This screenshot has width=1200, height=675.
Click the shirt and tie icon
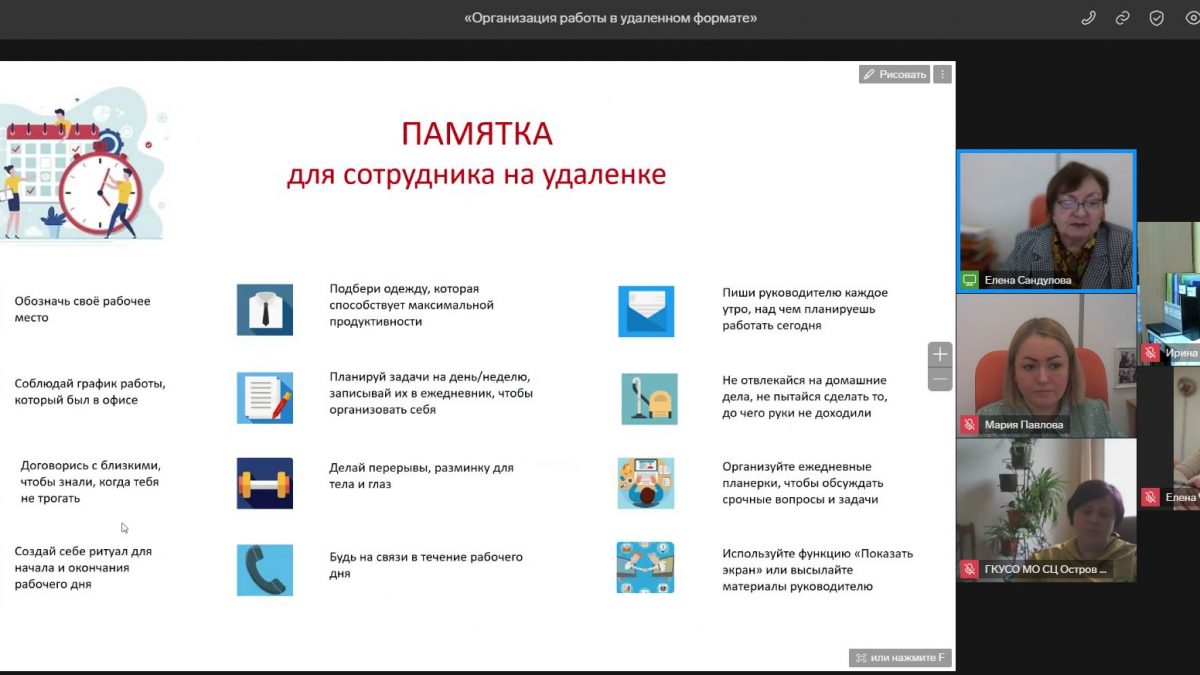tap(265, 310)
